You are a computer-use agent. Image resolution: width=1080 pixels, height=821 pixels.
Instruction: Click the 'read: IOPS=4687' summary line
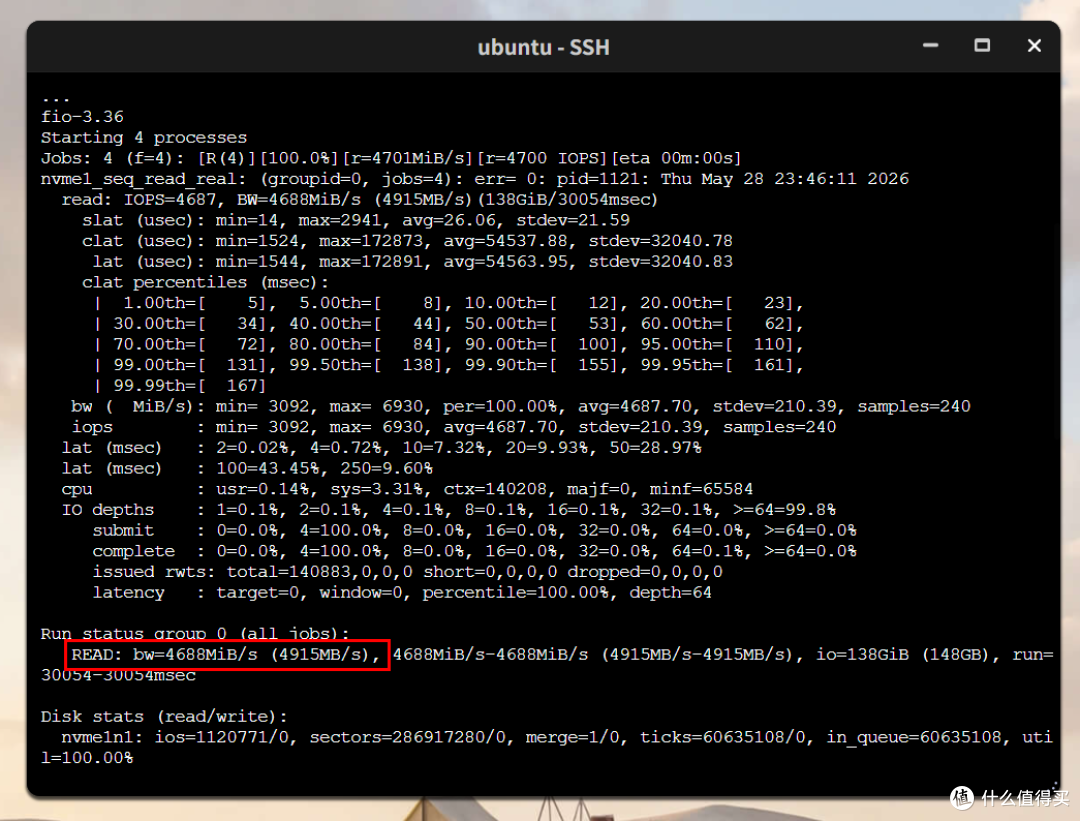360,199
